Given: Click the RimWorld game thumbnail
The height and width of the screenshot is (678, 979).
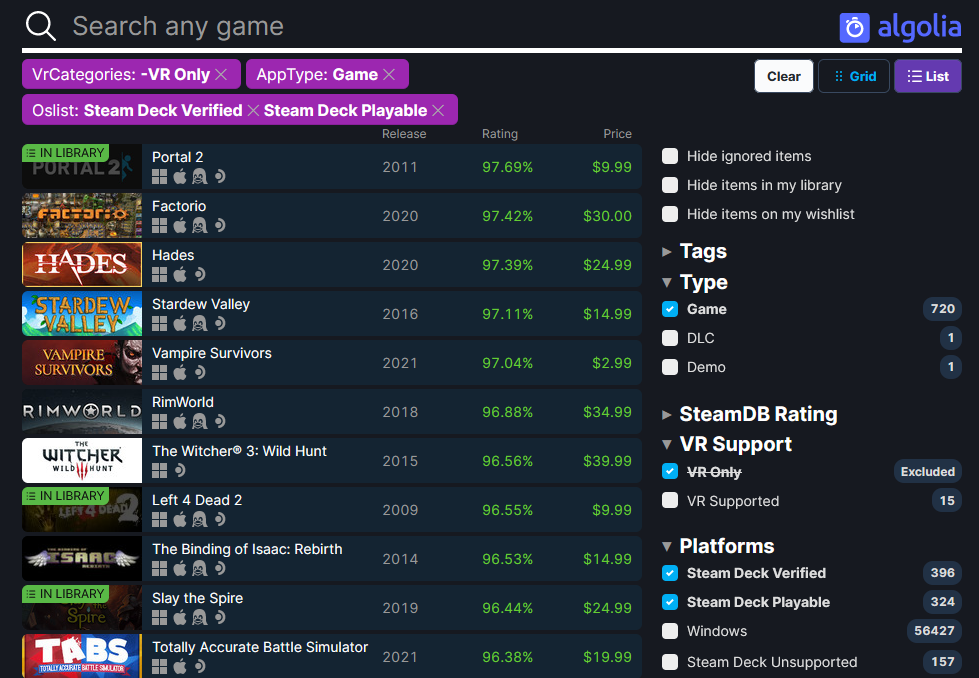Looking at the screenshot, I should tap(82, 411).
